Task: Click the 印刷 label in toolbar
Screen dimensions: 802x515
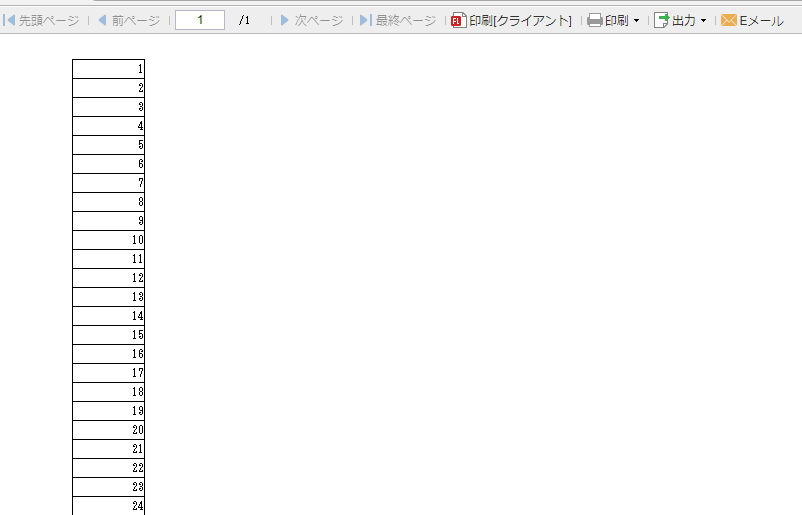Action: pyautogui.click(x=616, y=21)
